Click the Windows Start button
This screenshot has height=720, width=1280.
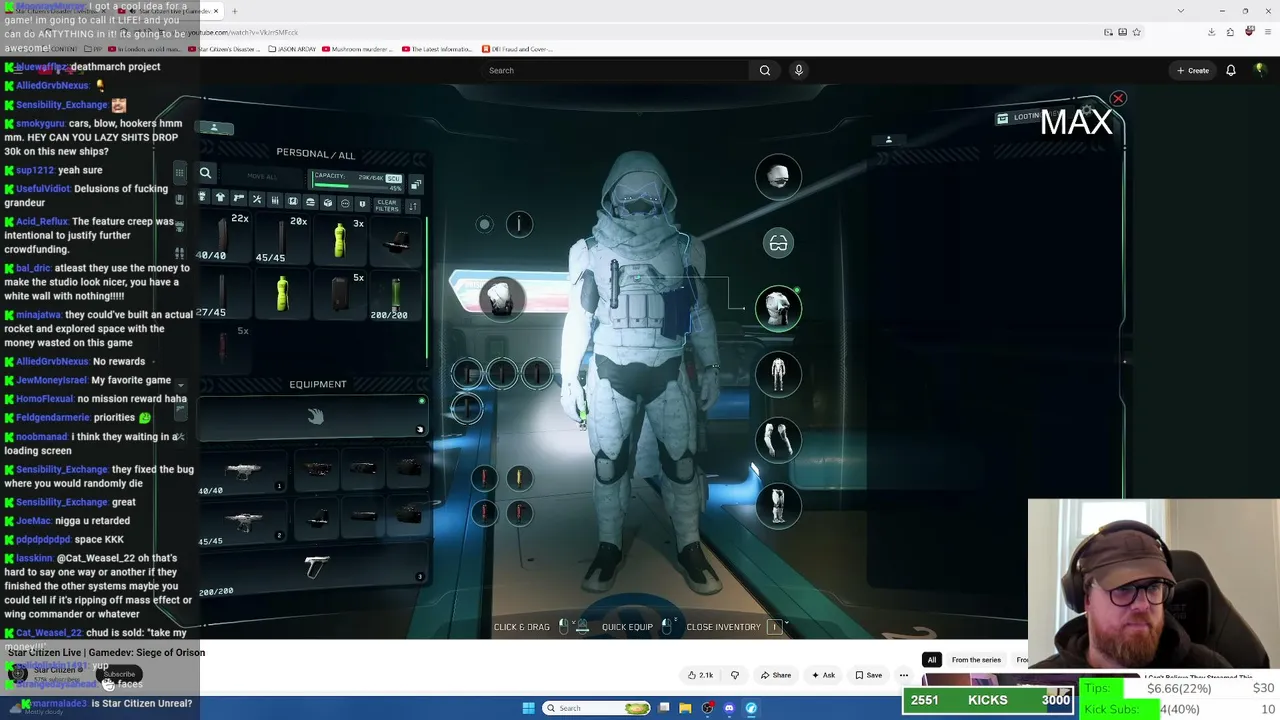click(x=529, y=708)
